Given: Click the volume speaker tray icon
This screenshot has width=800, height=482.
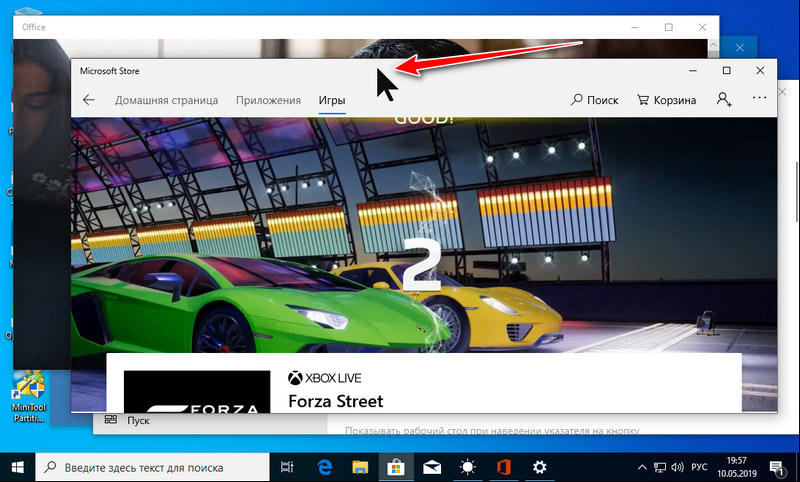Looking at the screenshot, I should pyautogui.click(x=678, y=467).
